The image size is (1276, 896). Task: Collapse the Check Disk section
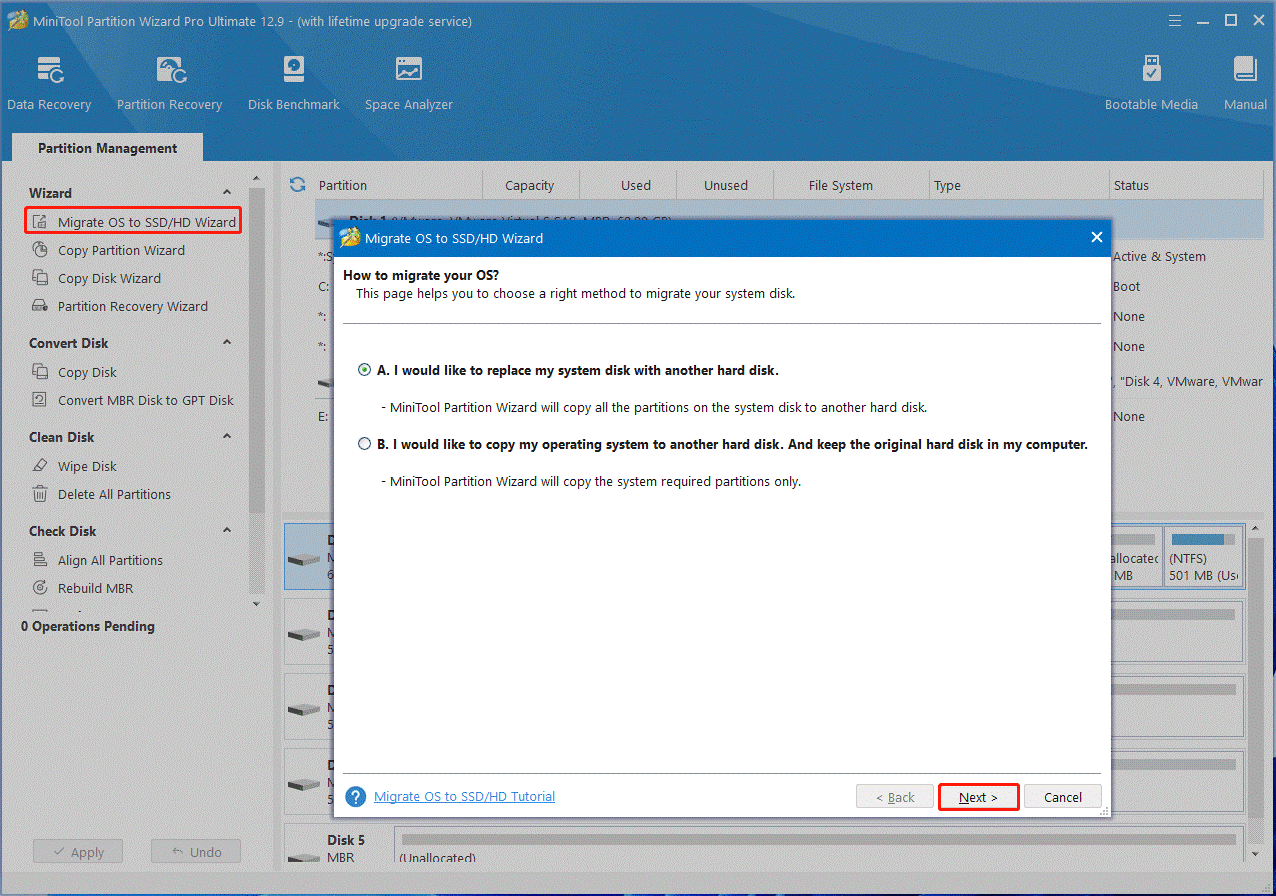pyautogui.click(x=227, y=530)
